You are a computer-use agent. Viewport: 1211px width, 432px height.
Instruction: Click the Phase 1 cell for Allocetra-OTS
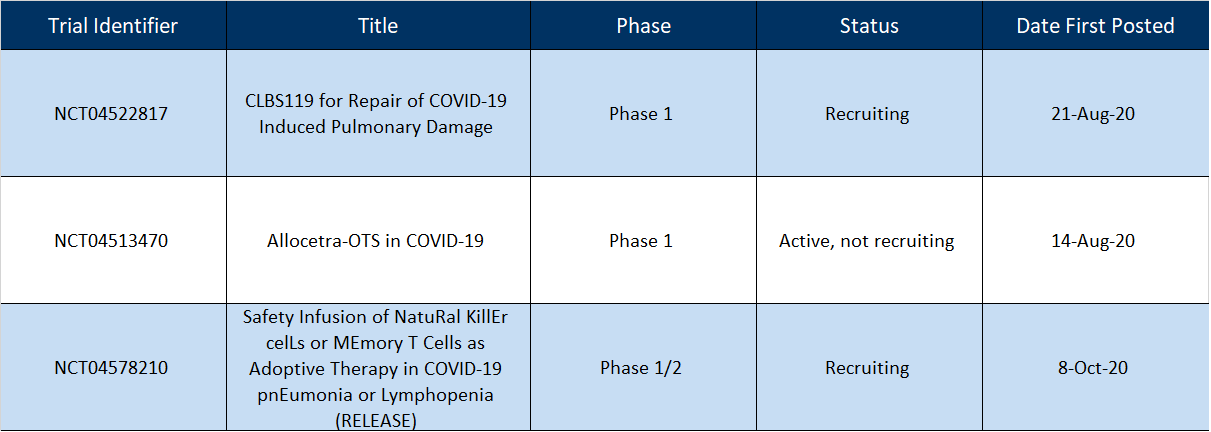[643, 241]
